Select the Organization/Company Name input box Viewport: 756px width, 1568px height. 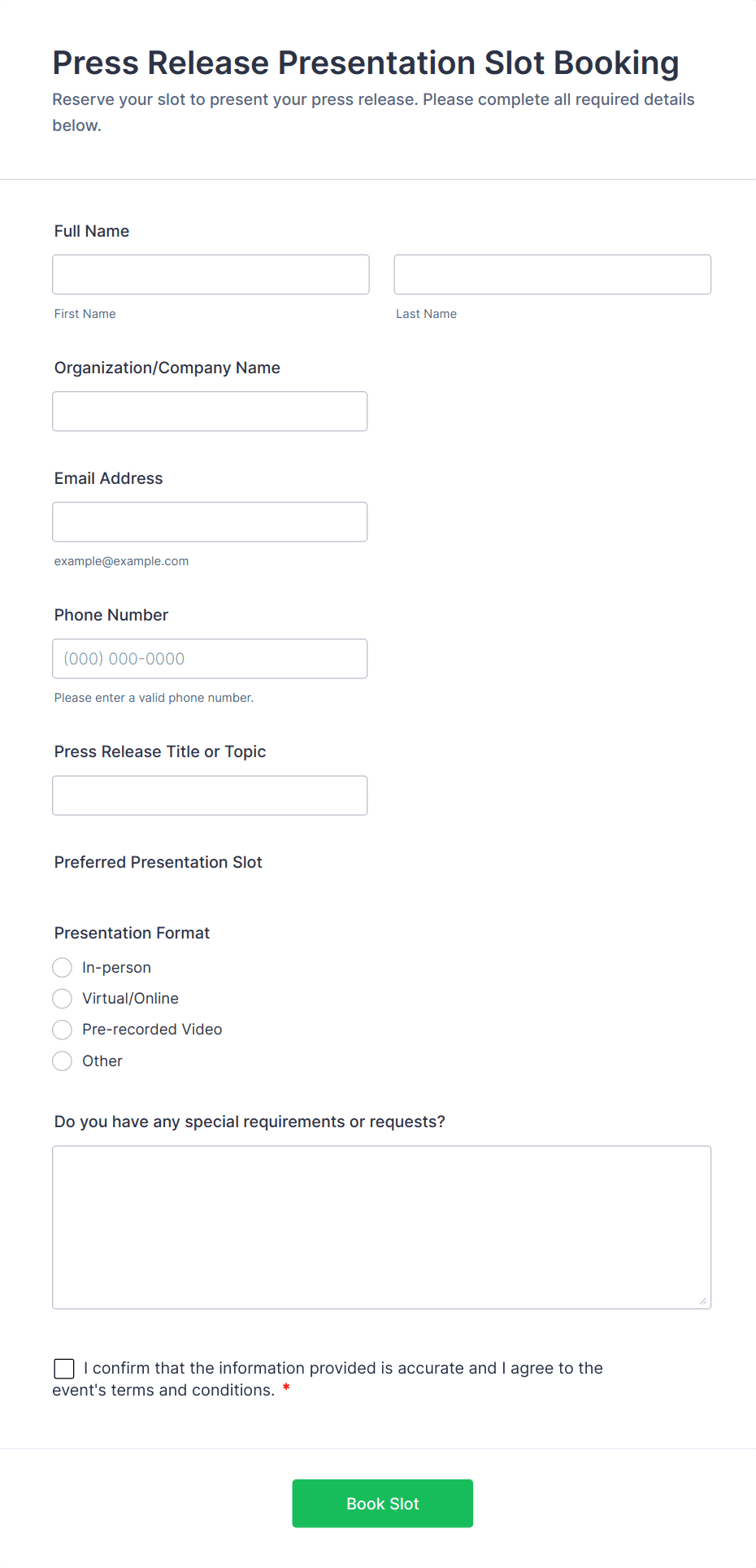coord(210,412)
